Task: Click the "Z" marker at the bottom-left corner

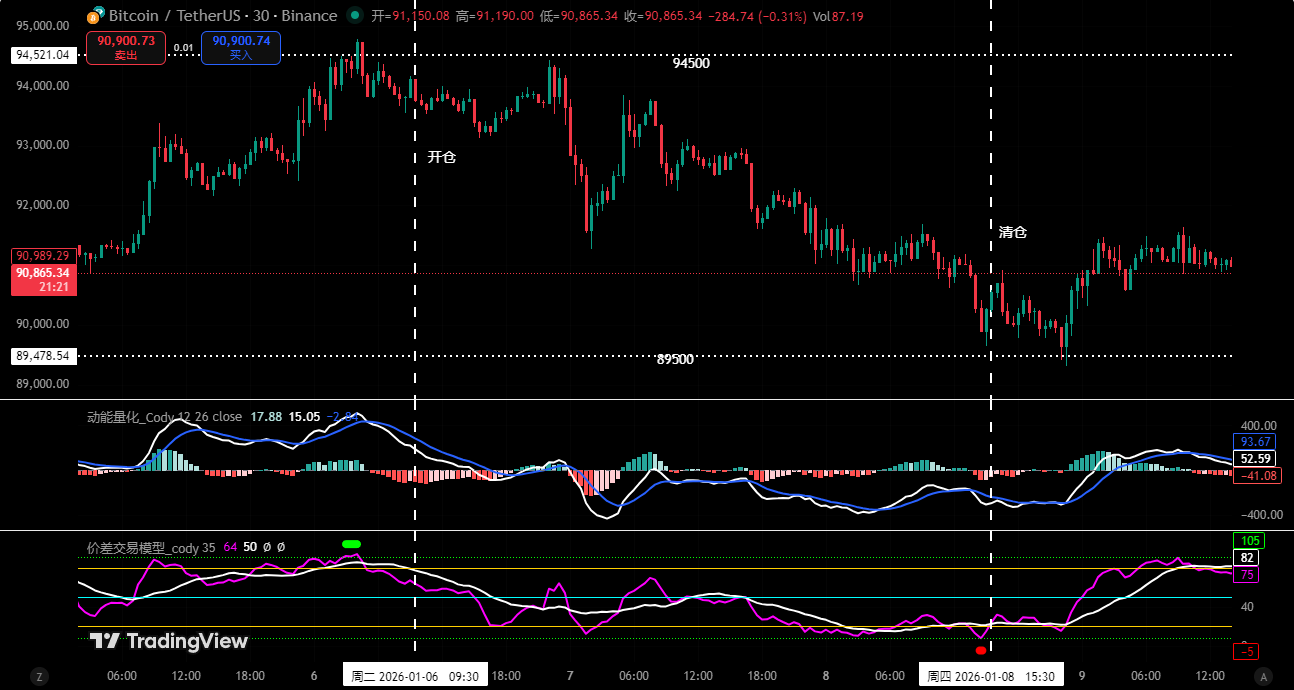Action: [x=38, y=675]
